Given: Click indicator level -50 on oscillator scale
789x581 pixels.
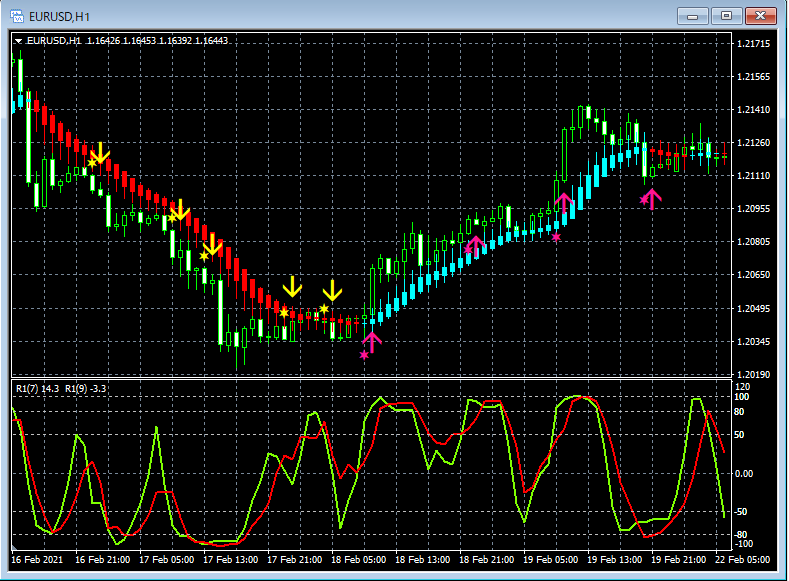Looking at the screenshot, I should [742, 512].
